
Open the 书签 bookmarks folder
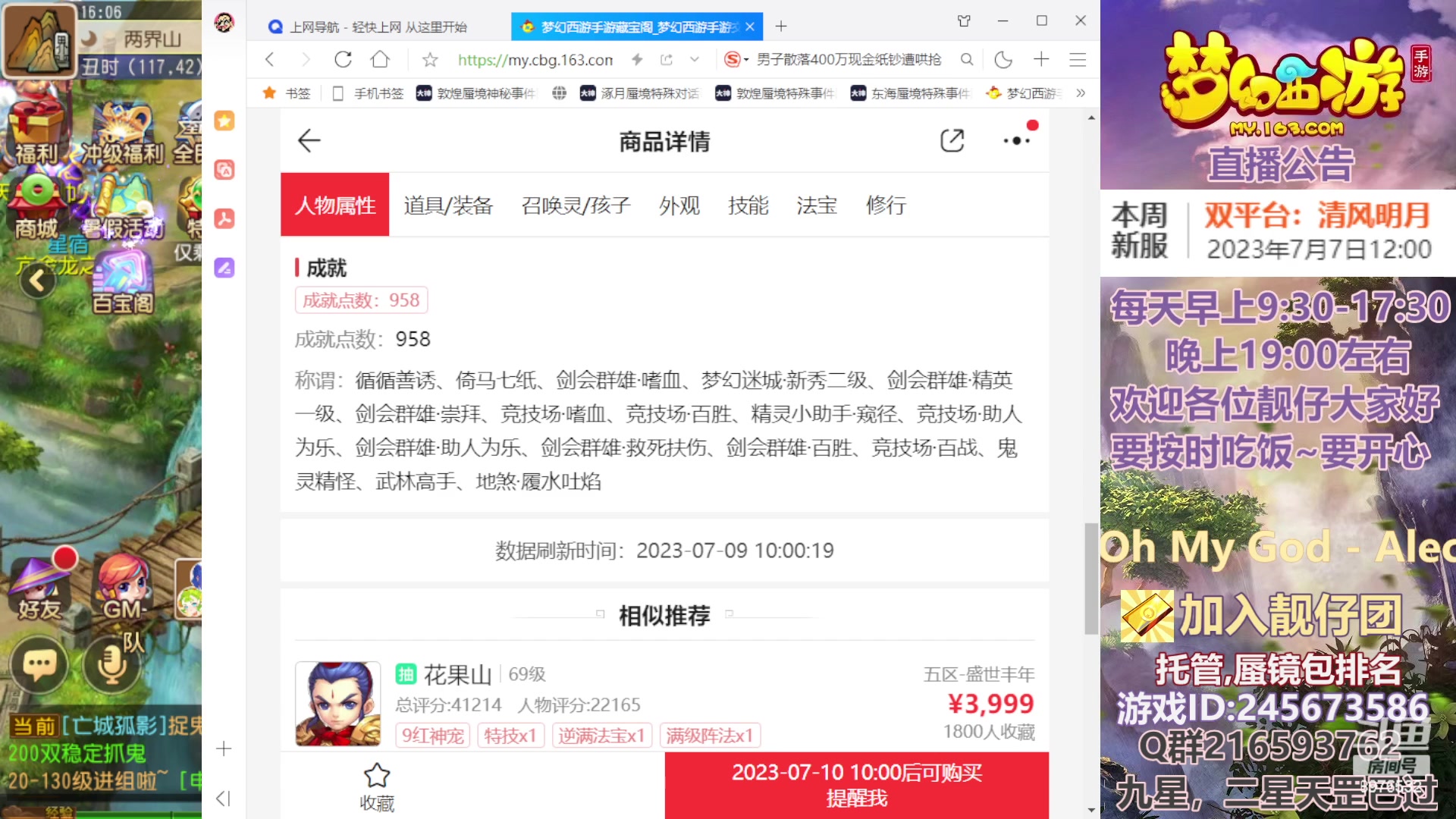pyautogui.click(x=287, y=93)
